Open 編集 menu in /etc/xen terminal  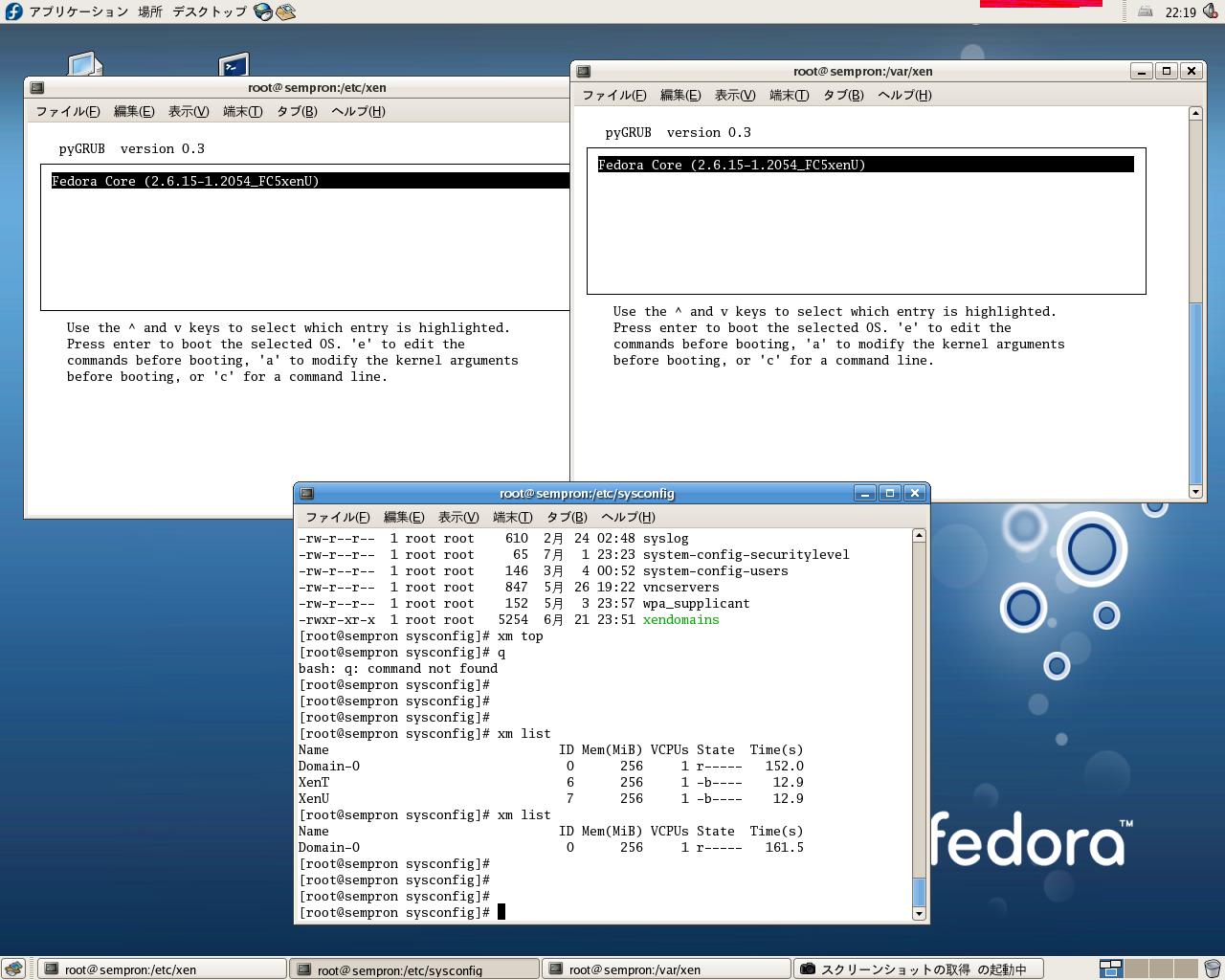coord(134,111)
